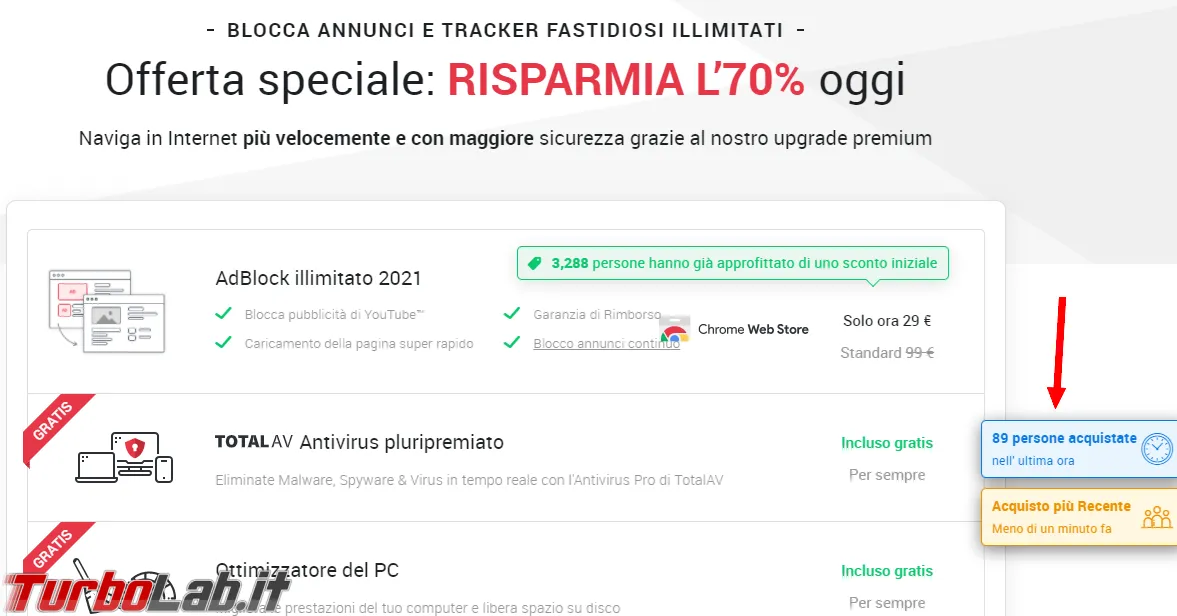This screenshot has width=1177, height=616.
Task: Click the Acquisto più Recente notification
Action: point(1079,517)
